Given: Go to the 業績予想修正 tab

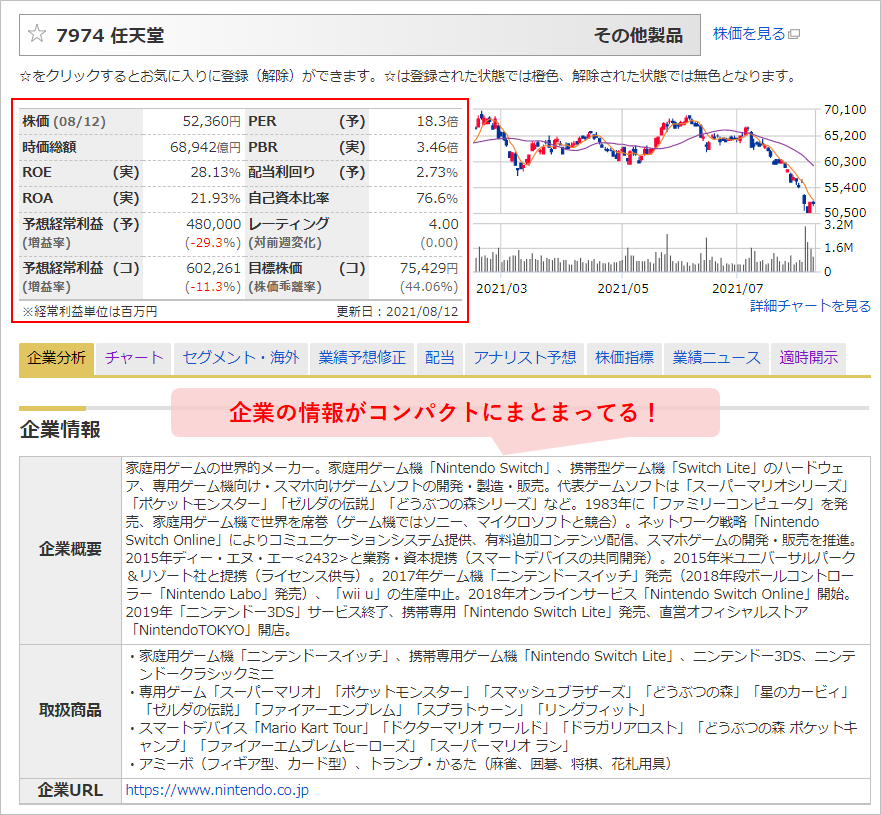Looking at the screenshot, I should click(362, 358).
